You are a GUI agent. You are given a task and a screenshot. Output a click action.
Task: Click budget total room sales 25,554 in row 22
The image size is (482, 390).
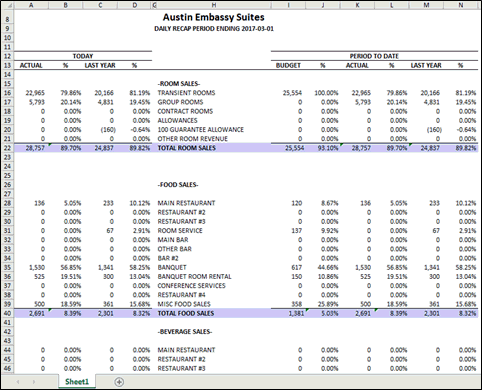click(295, 148)
